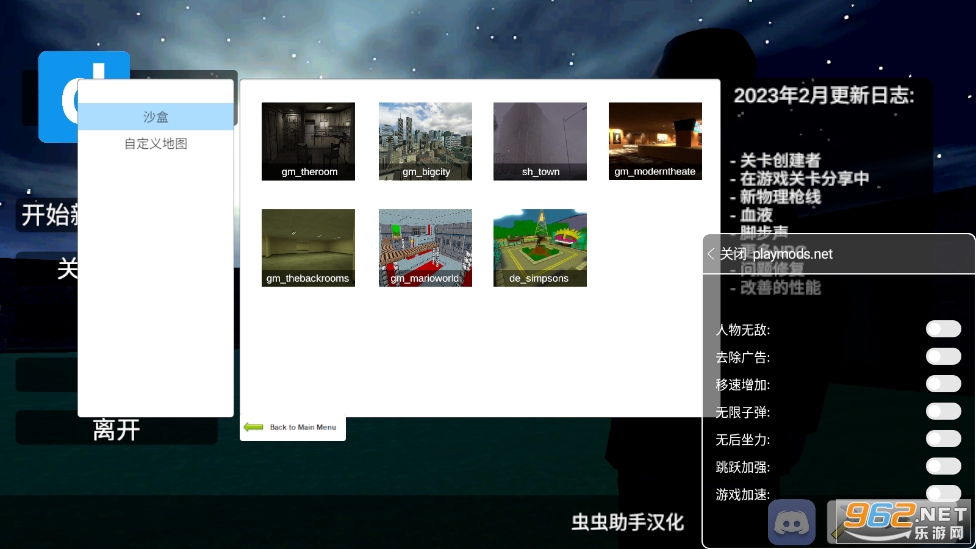This screenshot has width=976, height=549.
Task: Click the playmods.net label
Action: point(792,254)
